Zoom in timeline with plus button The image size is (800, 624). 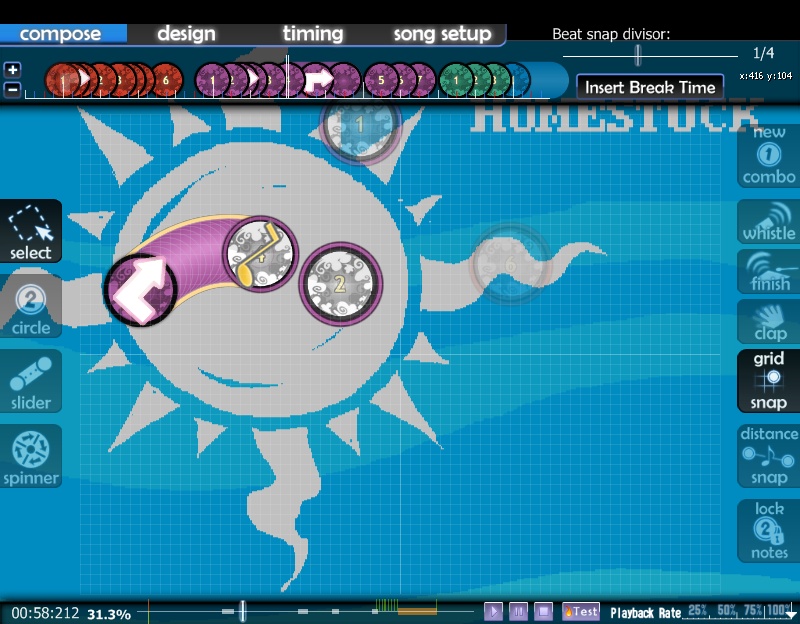(x=12, y=69)
